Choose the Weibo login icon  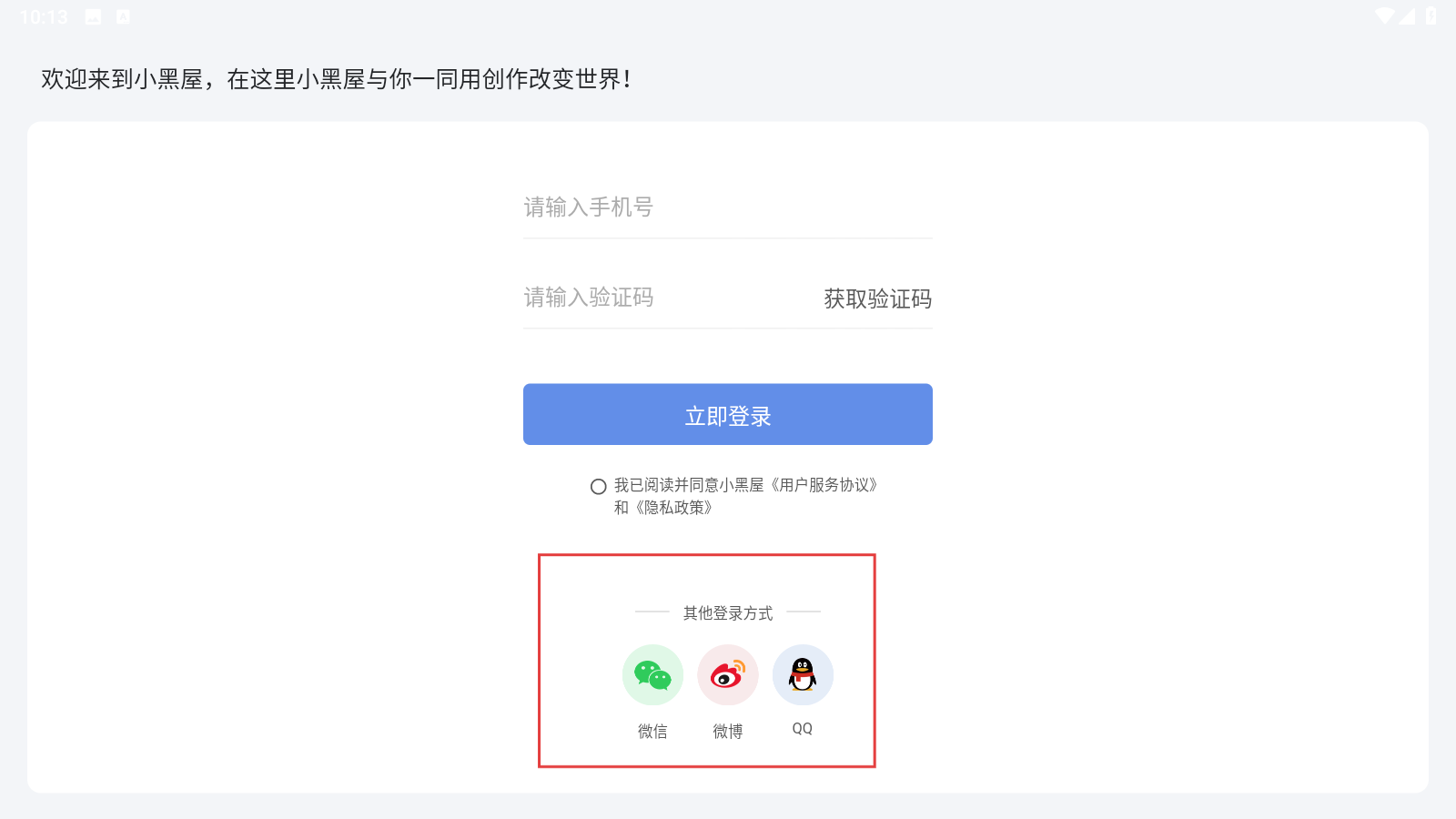[x=728, y=675]
